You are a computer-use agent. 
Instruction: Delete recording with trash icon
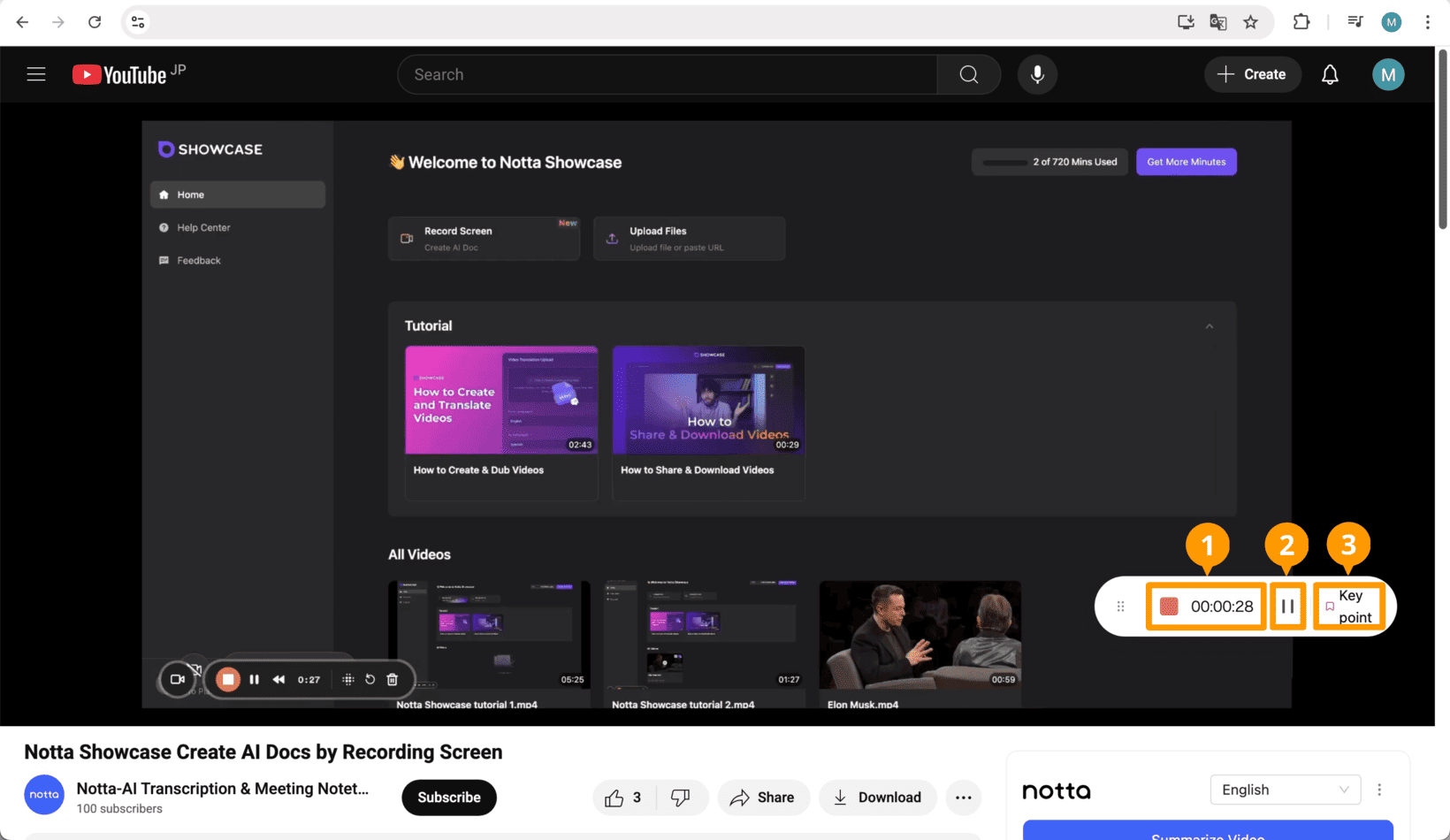393,679
